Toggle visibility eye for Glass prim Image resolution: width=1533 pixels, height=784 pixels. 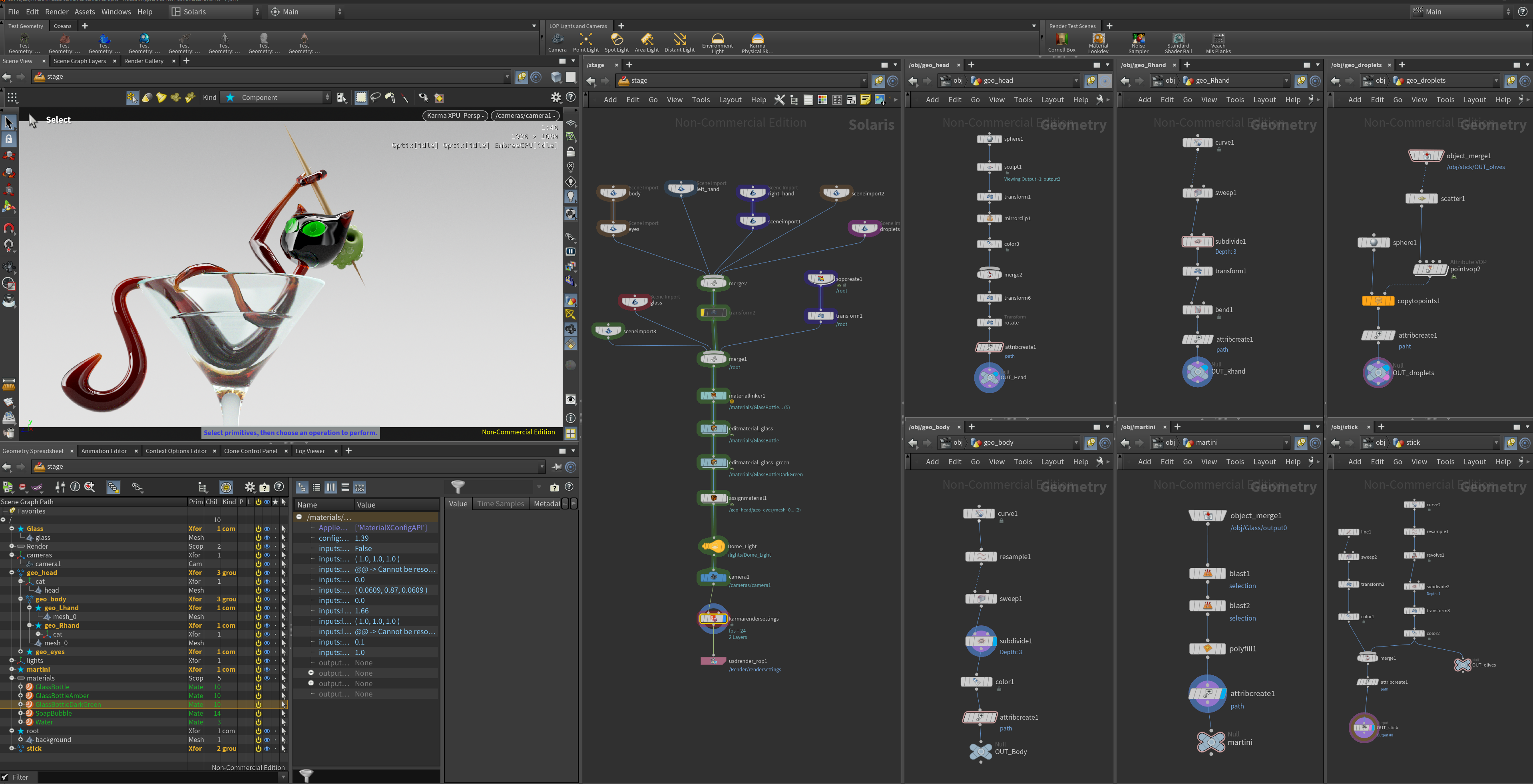267,529
